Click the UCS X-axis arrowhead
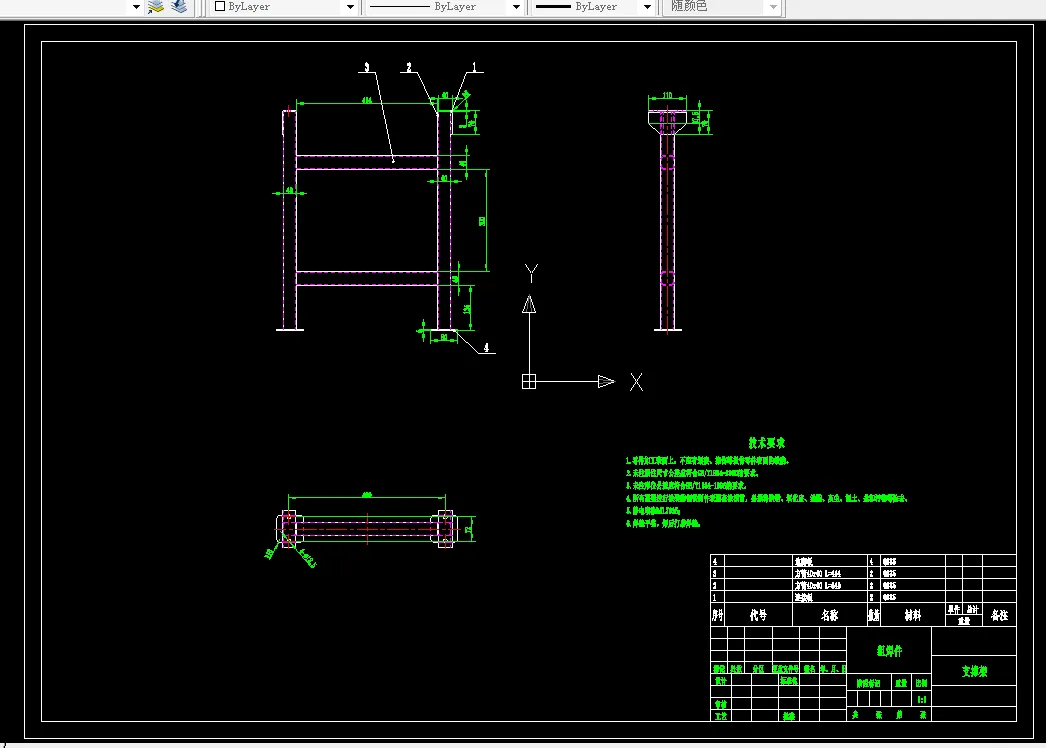 606,381
